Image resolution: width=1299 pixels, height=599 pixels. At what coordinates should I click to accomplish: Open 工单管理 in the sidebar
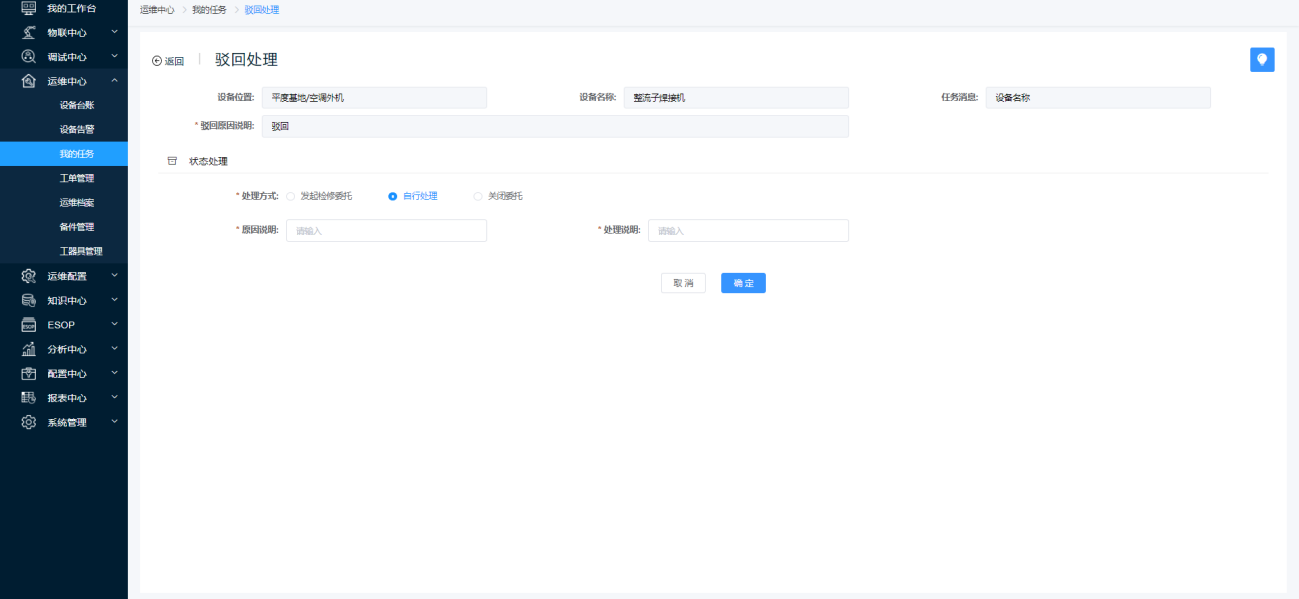tap(77, 178)
